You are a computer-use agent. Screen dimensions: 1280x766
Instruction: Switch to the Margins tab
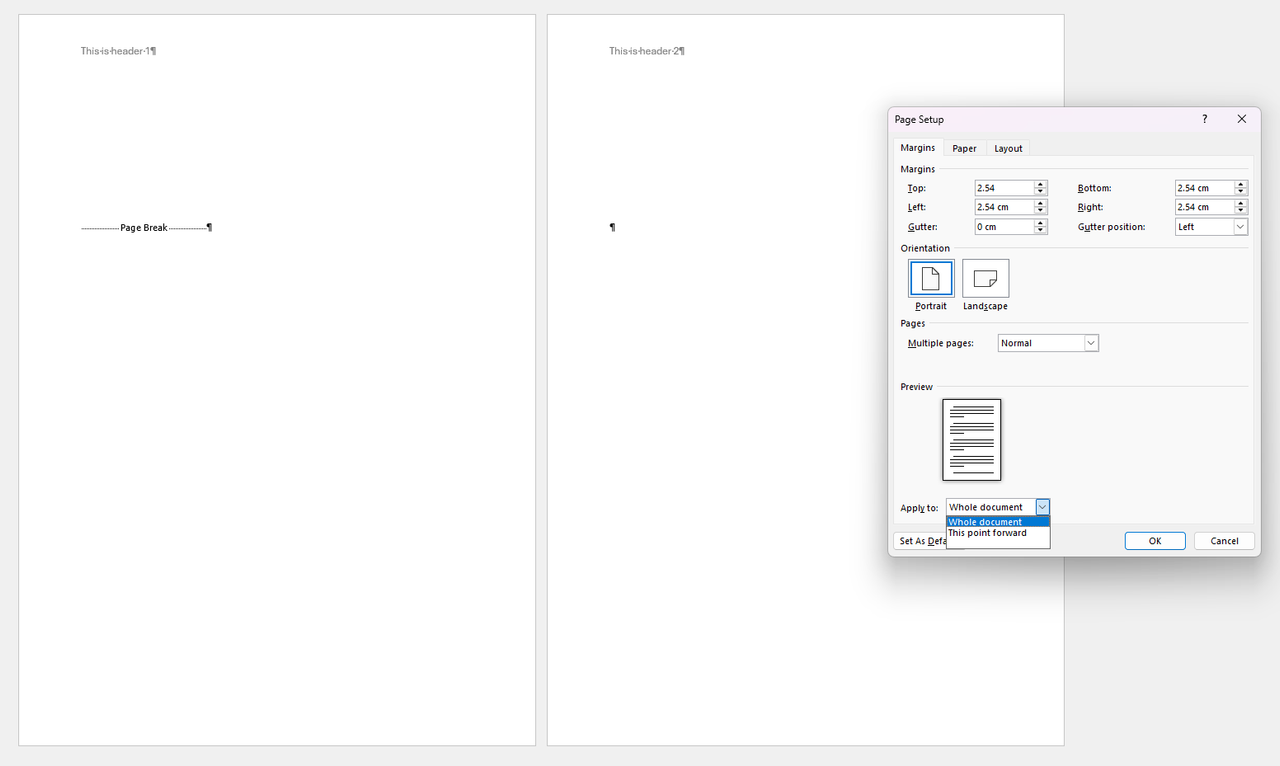(917, 148)
